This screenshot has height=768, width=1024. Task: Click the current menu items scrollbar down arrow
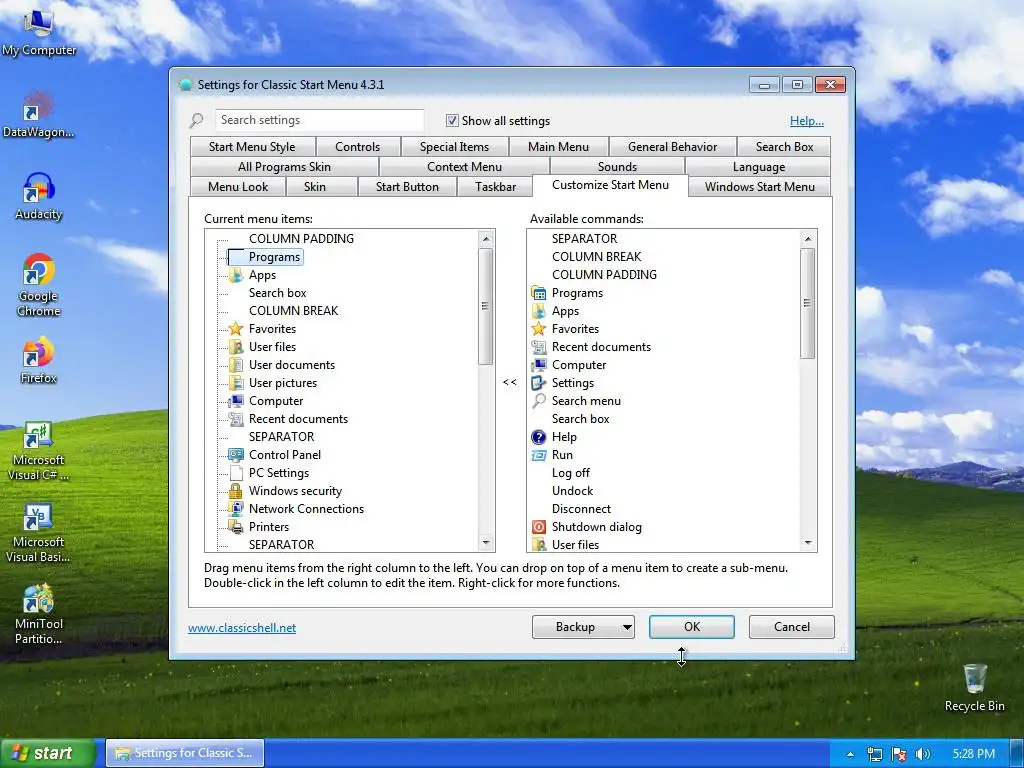point(486,543)
